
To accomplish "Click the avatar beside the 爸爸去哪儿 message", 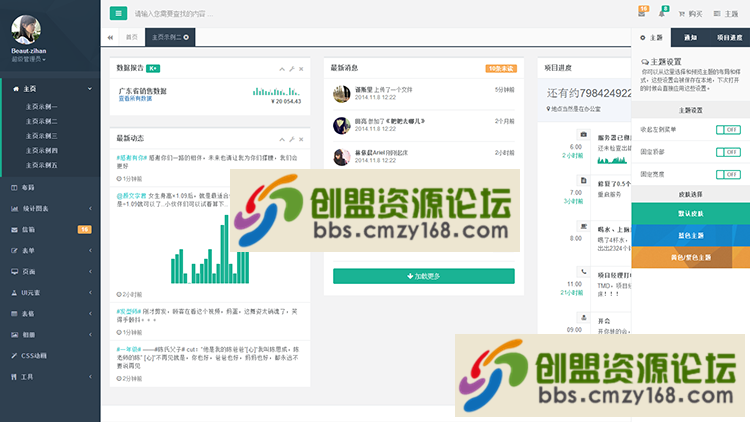I will tap(342, 125).
